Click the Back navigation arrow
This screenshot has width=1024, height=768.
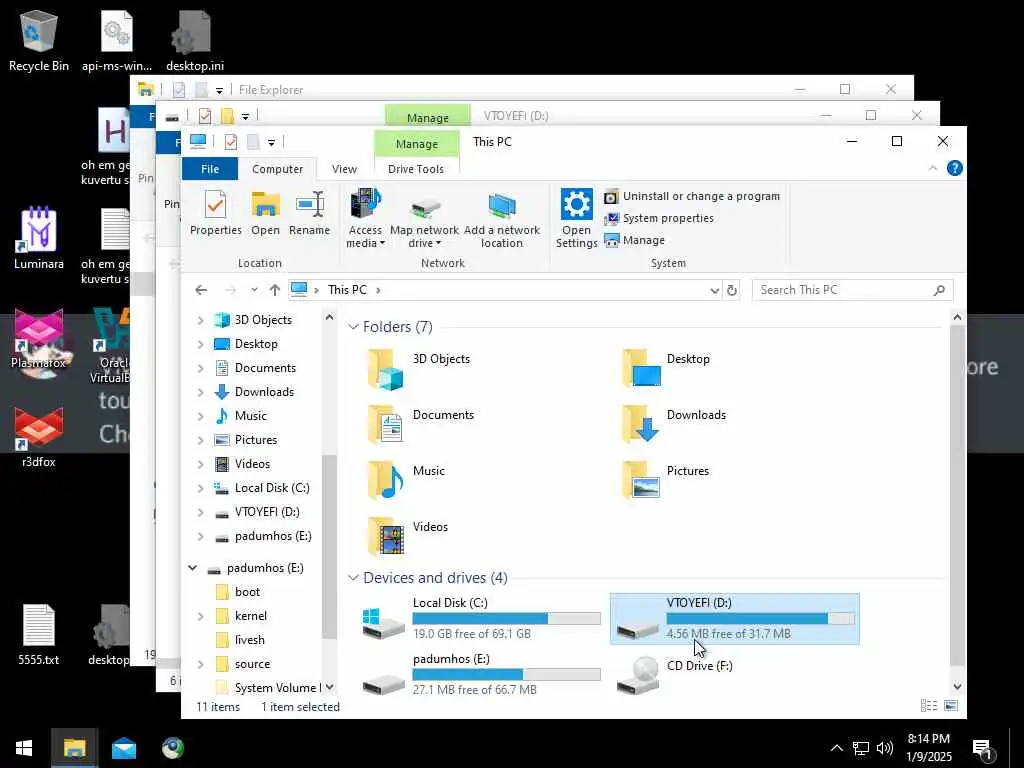click(201, 290)
